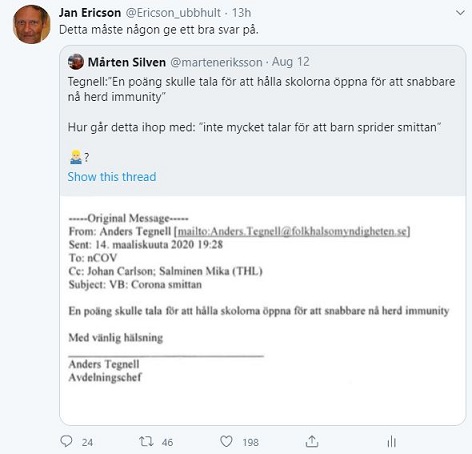Screen dimensions: 472x454
Task: Click the Show this thread link
Action: point(112,177)
